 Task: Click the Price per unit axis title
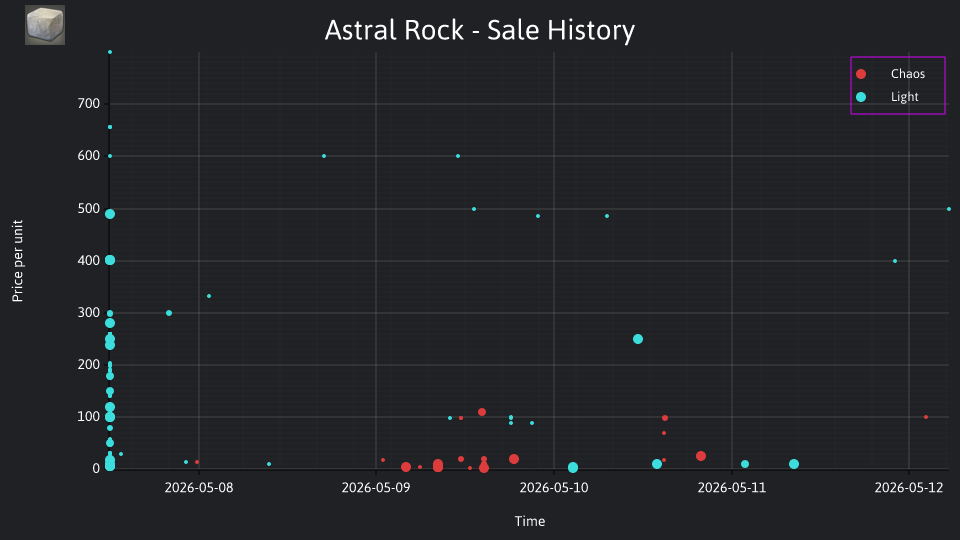click(18, 261)
